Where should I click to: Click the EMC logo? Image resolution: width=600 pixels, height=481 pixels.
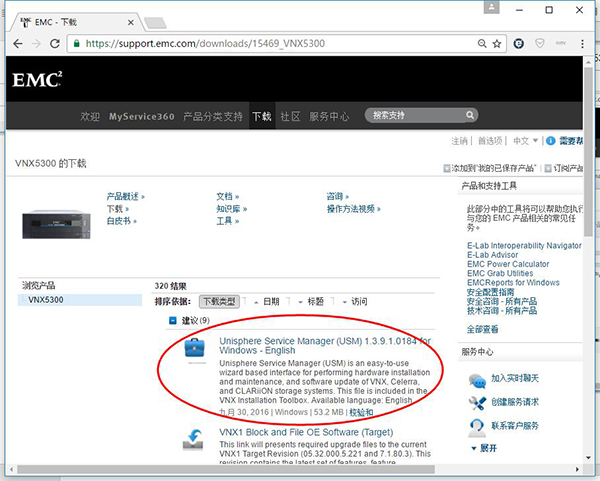click(x=37, y=80)
